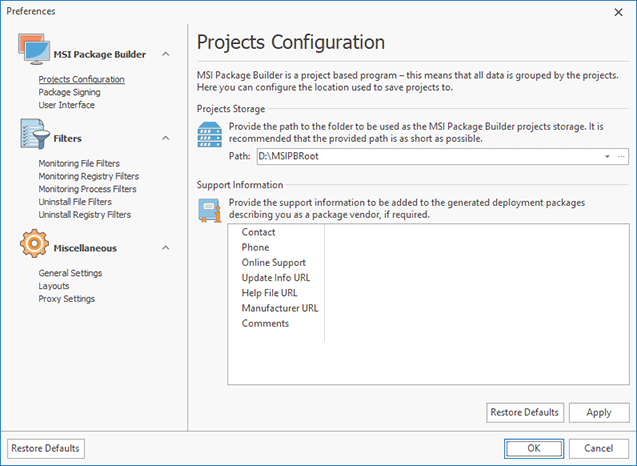Select the Manufacturer URL row
The width and height of the screenshot is (637, 466).
428,308
